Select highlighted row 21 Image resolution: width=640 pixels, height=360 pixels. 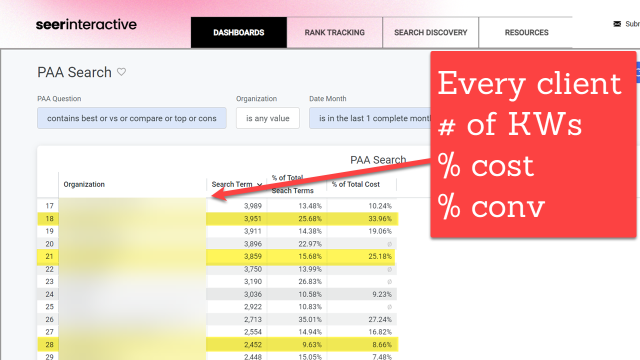point(216,256)
